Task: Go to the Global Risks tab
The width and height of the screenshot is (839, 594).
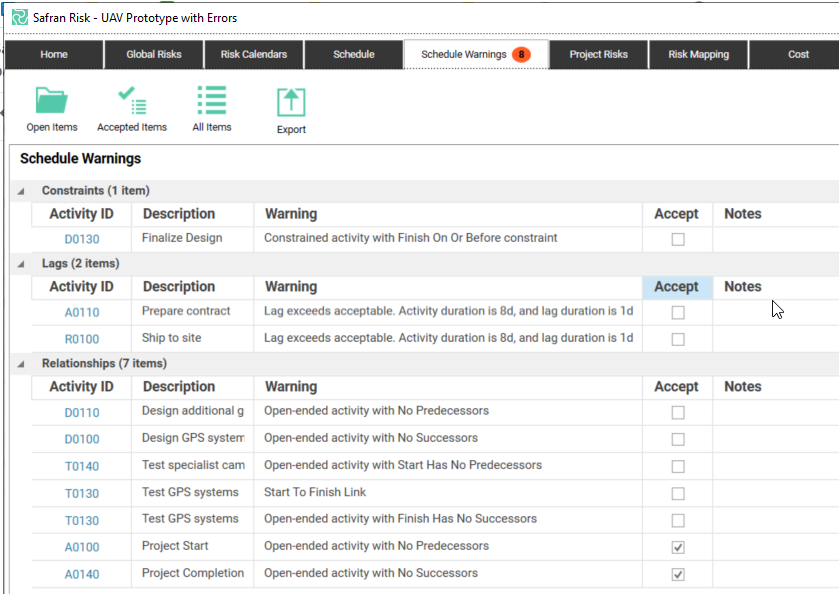Action: tap(154, 54)
